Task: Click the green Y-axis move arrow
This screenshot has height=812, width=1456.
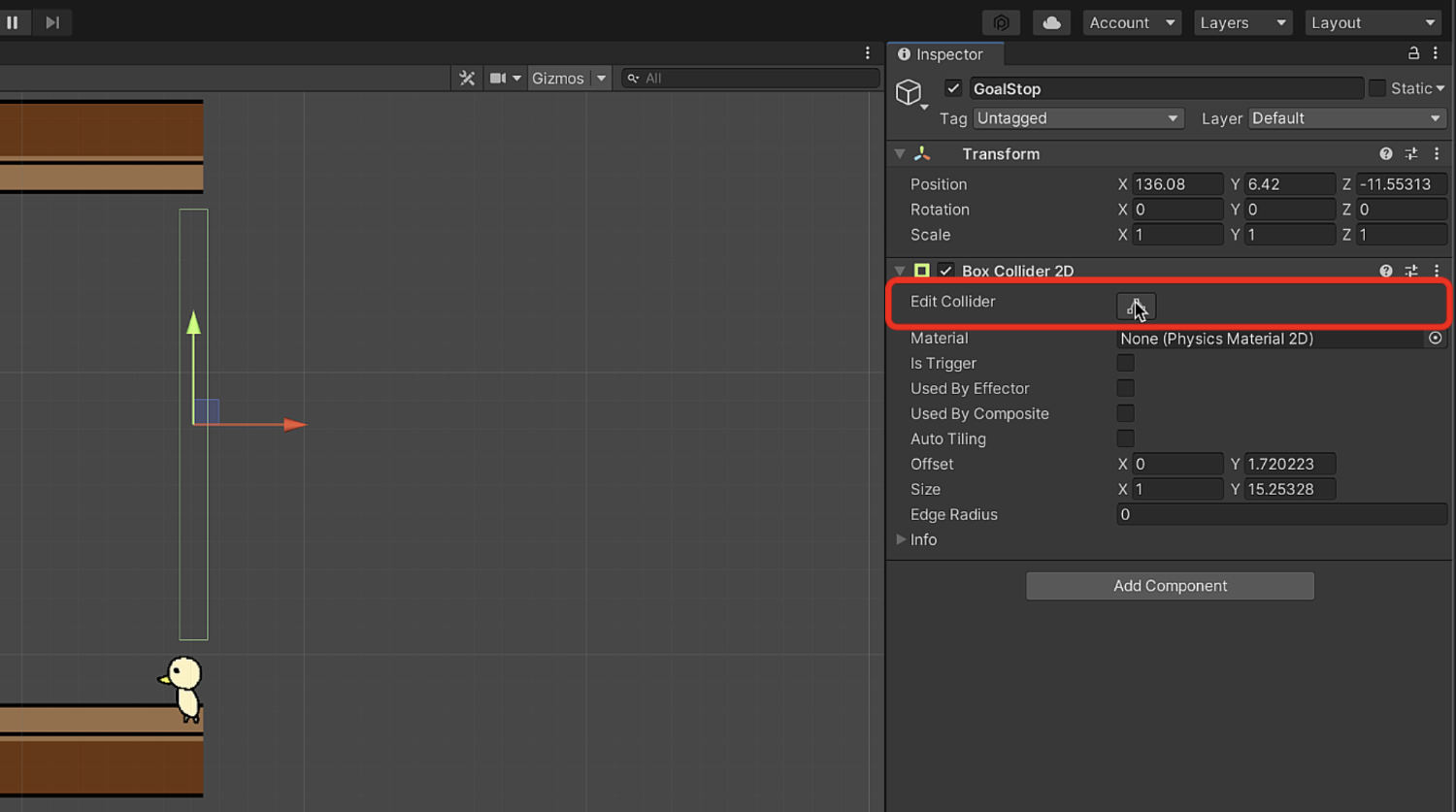Action: pyautogui.click(x=193, y=323)
